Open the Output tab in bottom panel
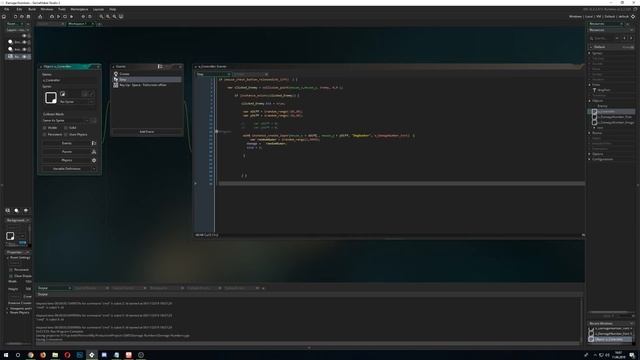Viewport: 640px width, 360px height. pos(54,288)
